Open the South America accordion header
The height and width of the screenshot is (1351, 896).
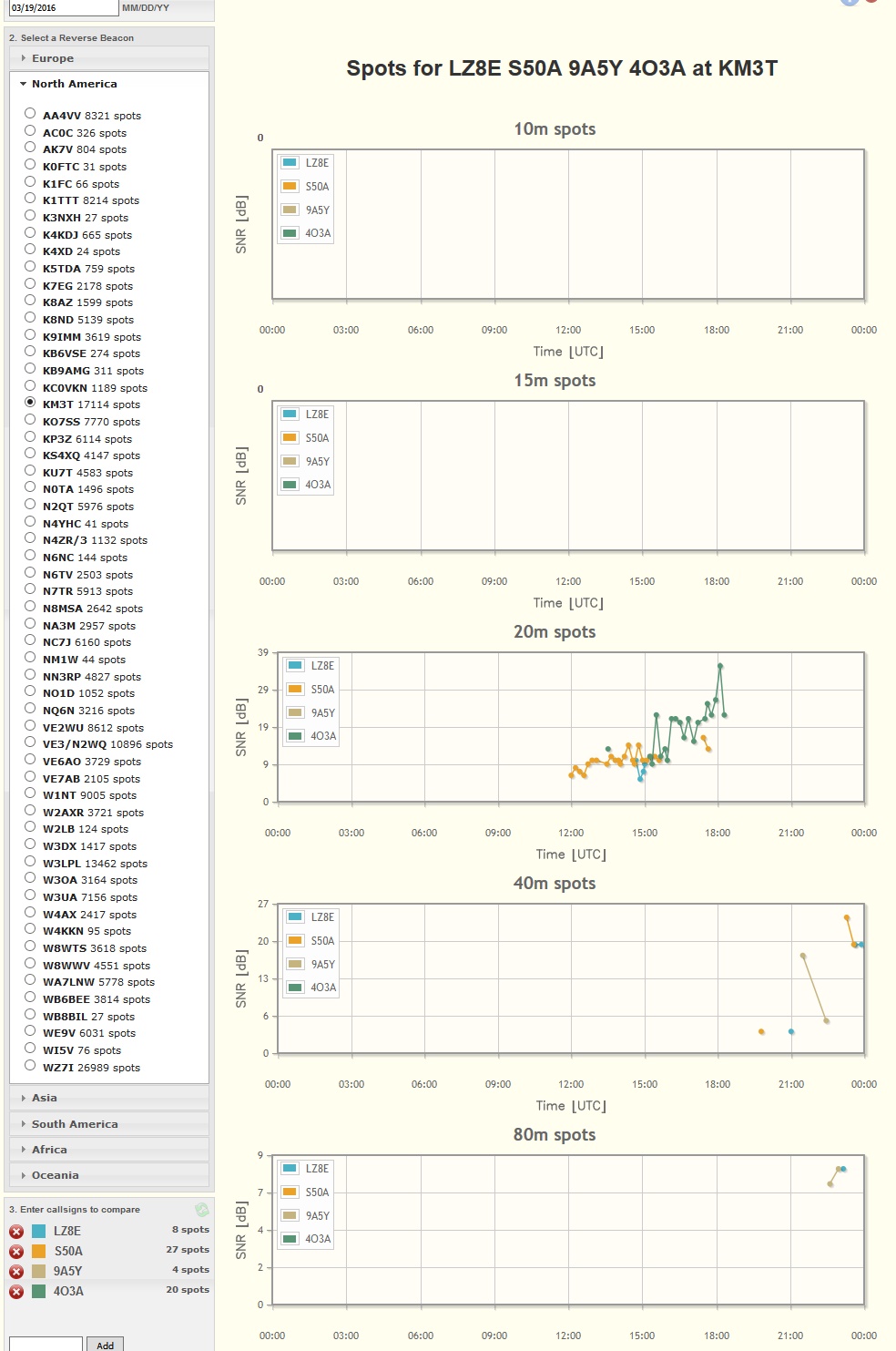click(x=75, y=1124)
